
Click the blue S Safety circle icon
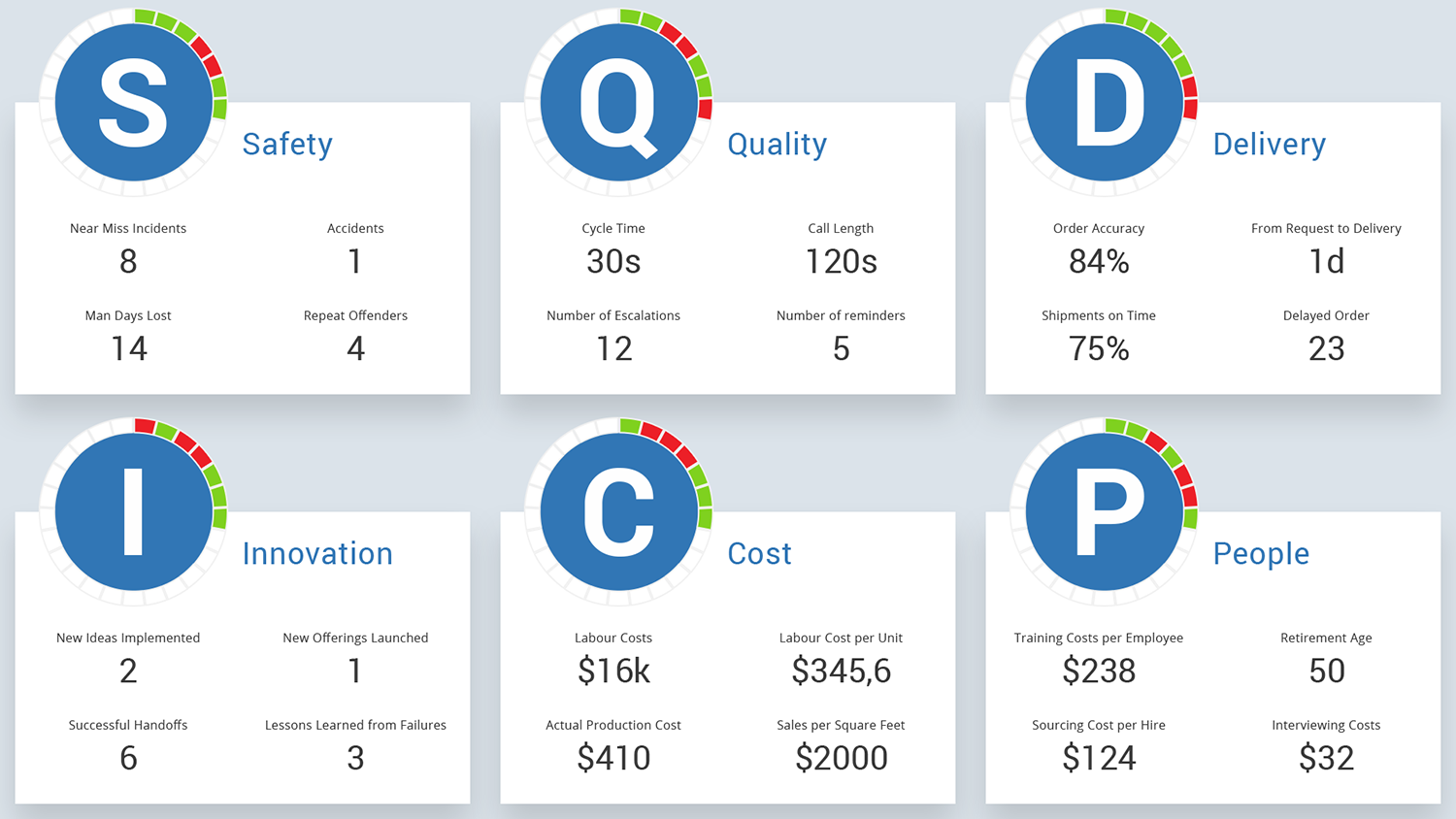(x=133, y=103)
